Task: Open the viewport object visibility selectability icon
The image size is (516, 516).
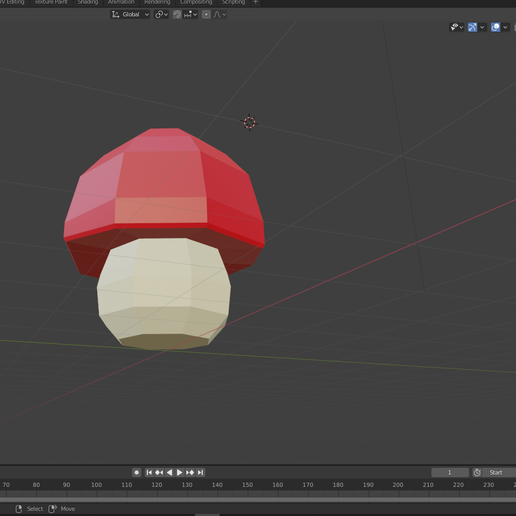Action: tap(456, 27)
